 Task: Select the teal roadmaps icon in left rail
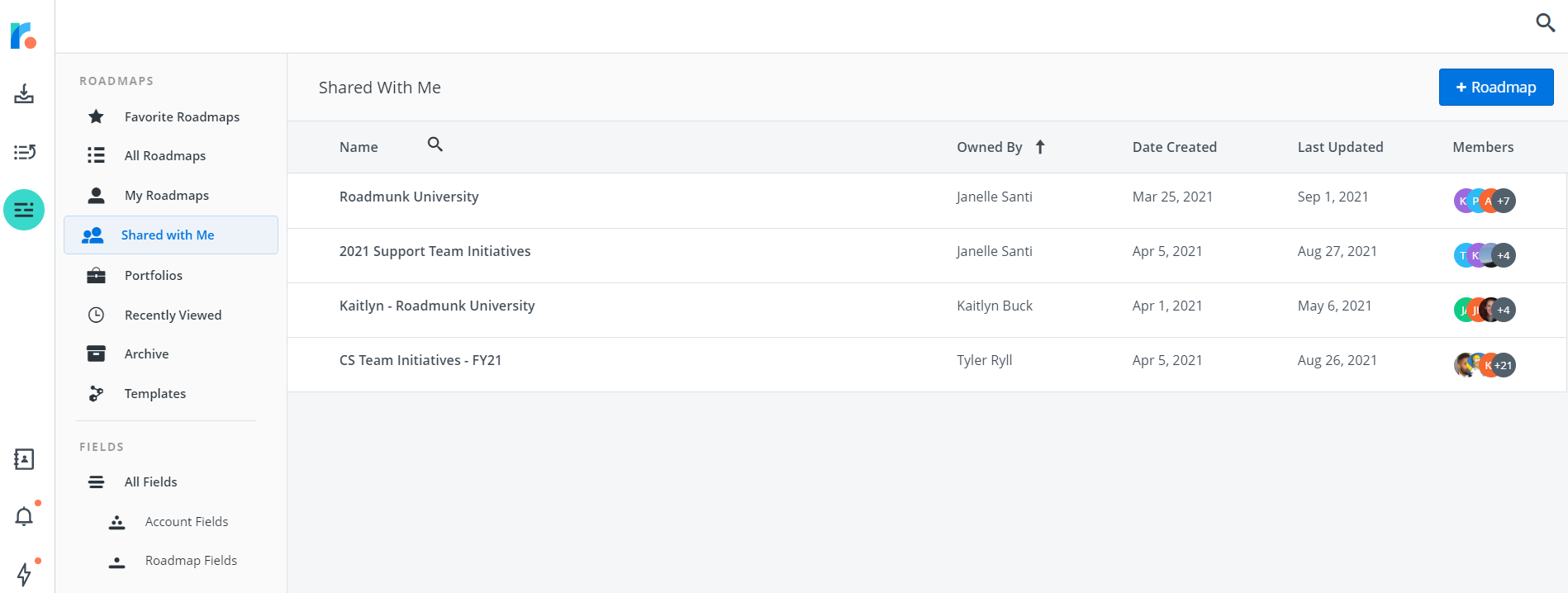(x=24, y=210)
